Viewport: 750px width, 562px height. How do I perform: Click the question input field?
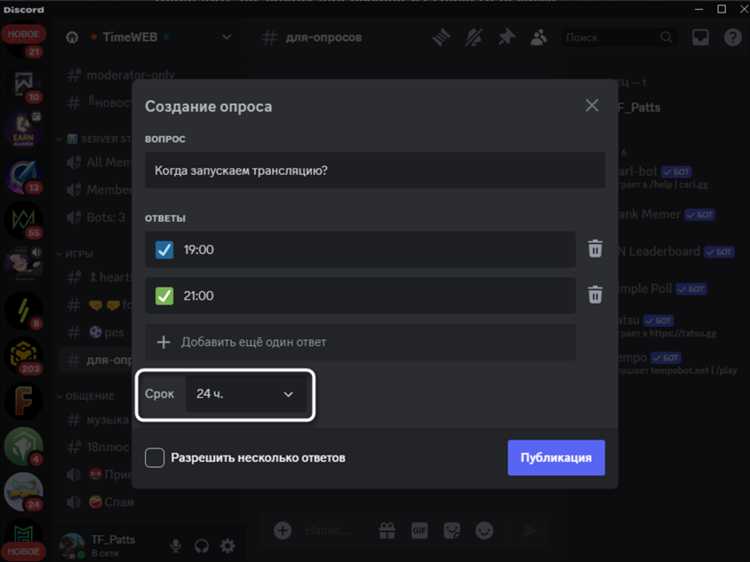click(375, 170)
